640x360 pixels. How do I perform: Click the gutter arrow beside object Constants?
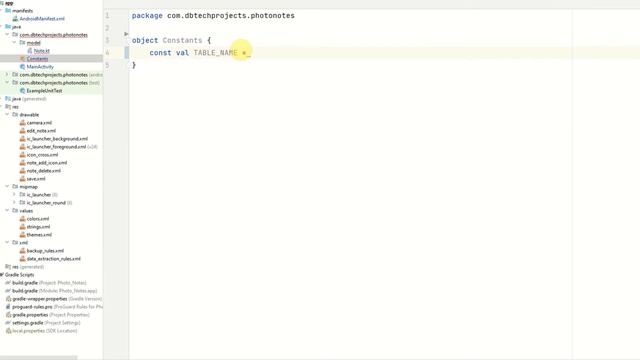click(x=126, y=34)
